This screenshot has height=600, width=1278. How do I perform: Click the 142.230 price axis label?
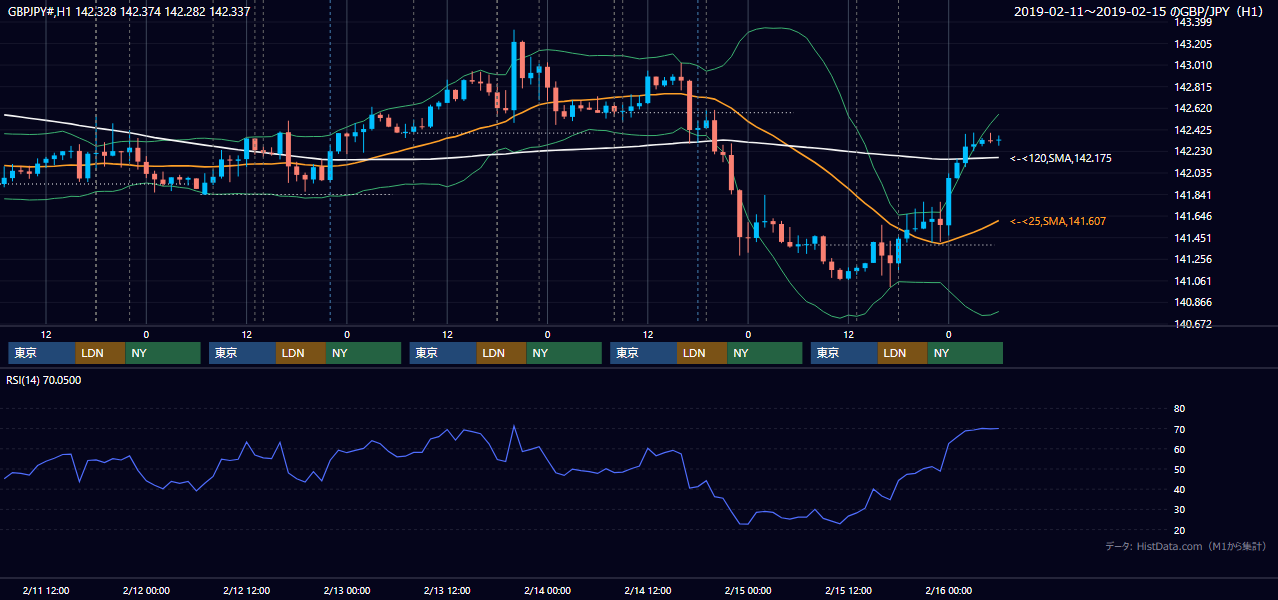click(1192, 151)
